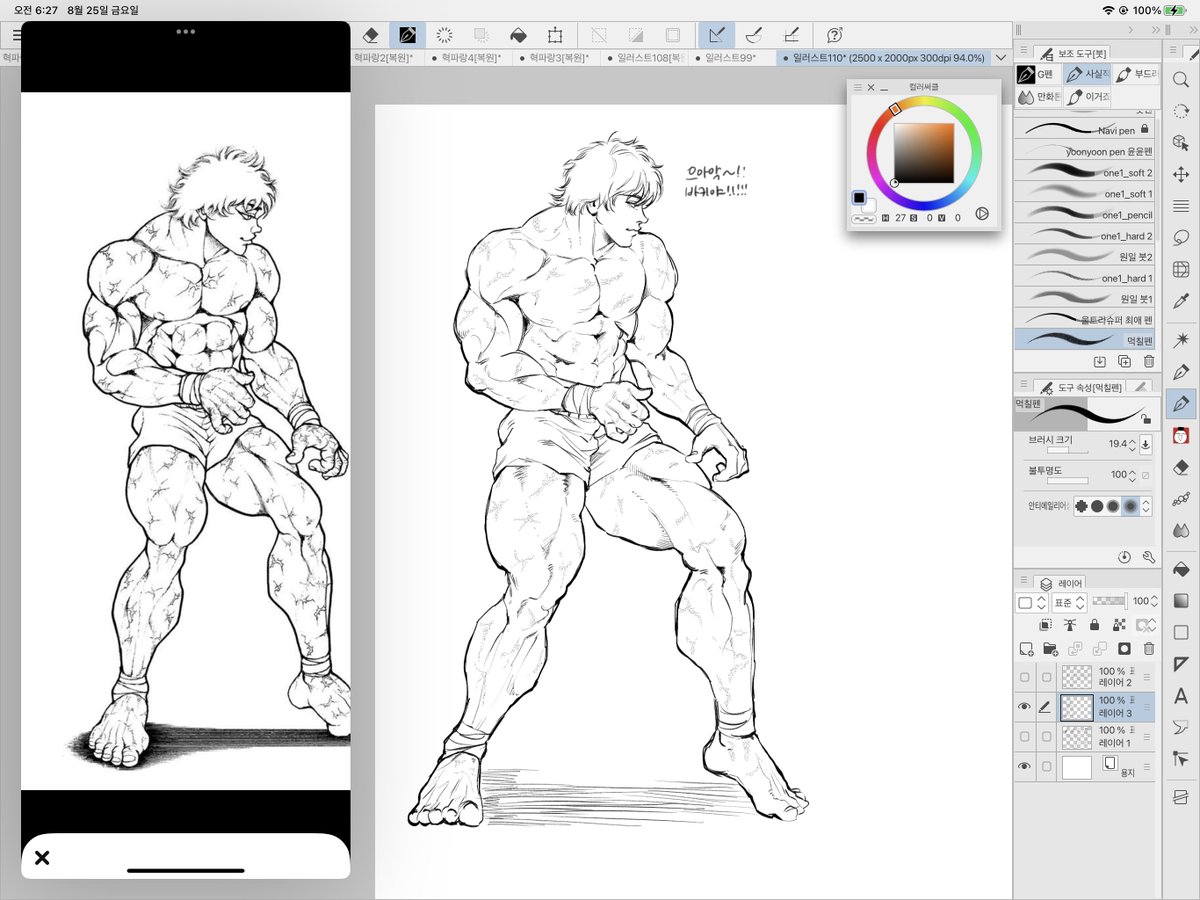Select the Figure rectangle tool
The width and height of the screenshot is (1200, 900).
coord(1181,633)
